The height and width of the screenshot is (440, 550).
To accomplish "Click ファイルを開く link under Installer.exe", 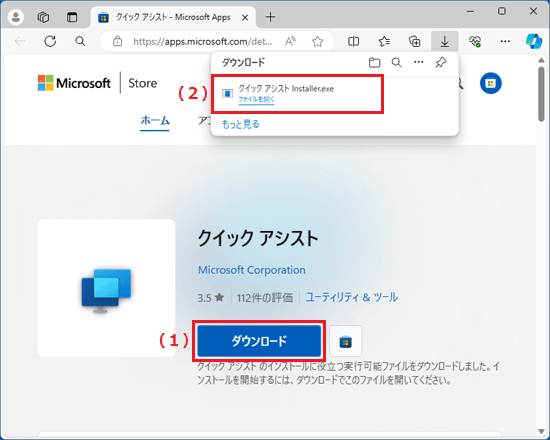I will pos(256,99).
